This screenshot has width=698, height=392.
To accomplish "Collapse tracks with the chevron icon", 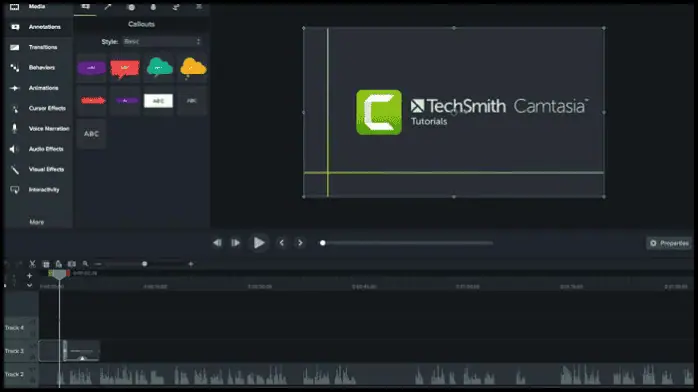I will tap(29, 285).
